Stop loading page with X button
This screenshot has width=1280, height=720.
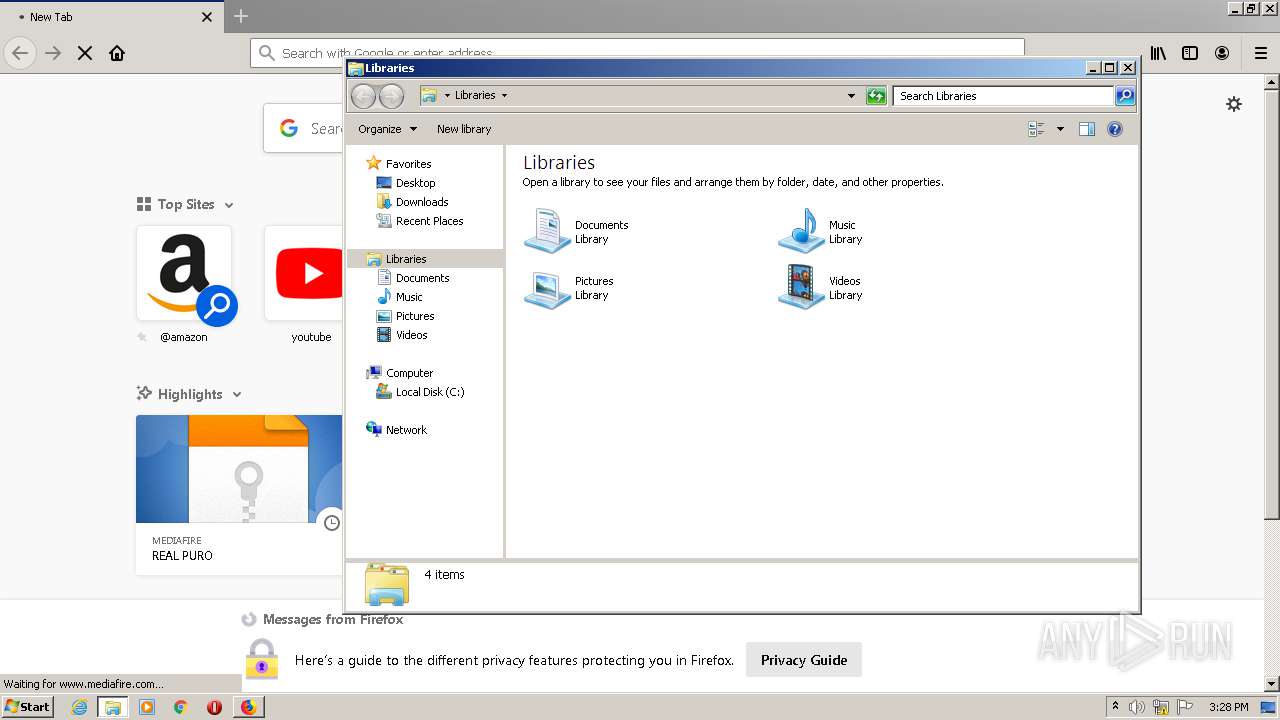pos(85,53)
